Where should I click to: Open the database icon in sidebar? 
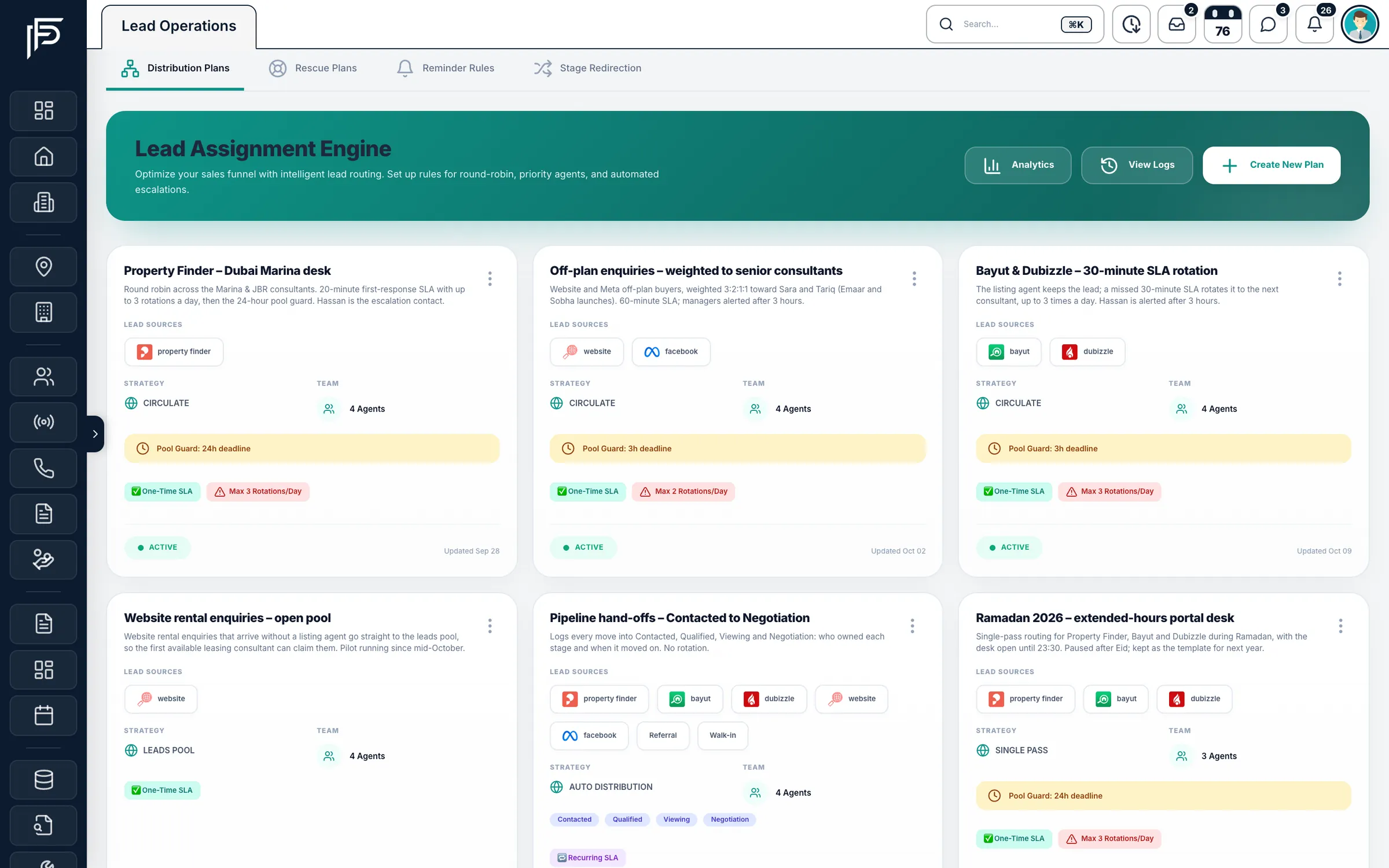[43, 779]
